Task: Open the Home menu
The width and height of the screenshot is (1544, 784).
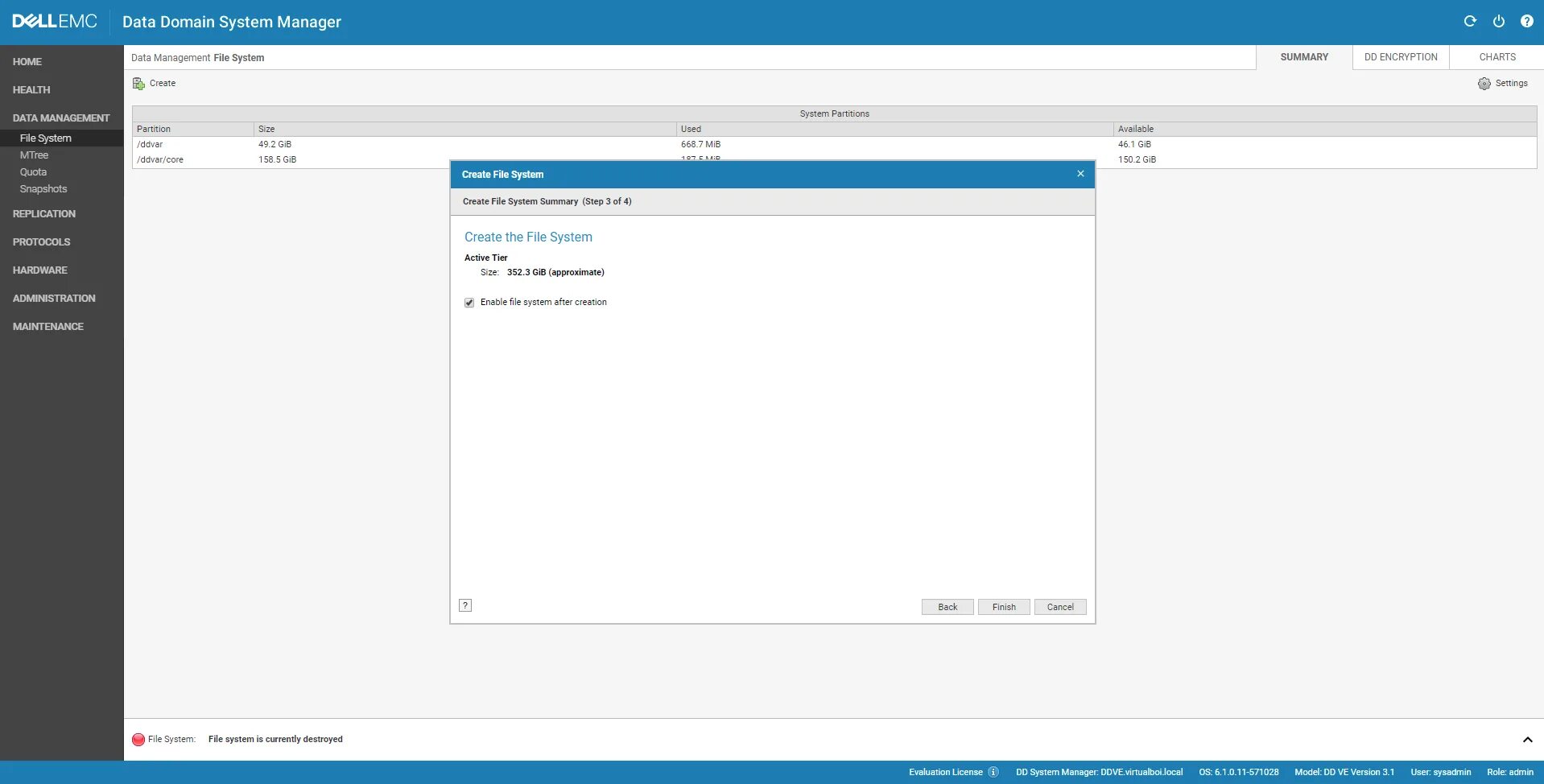Action: point(27,61)
